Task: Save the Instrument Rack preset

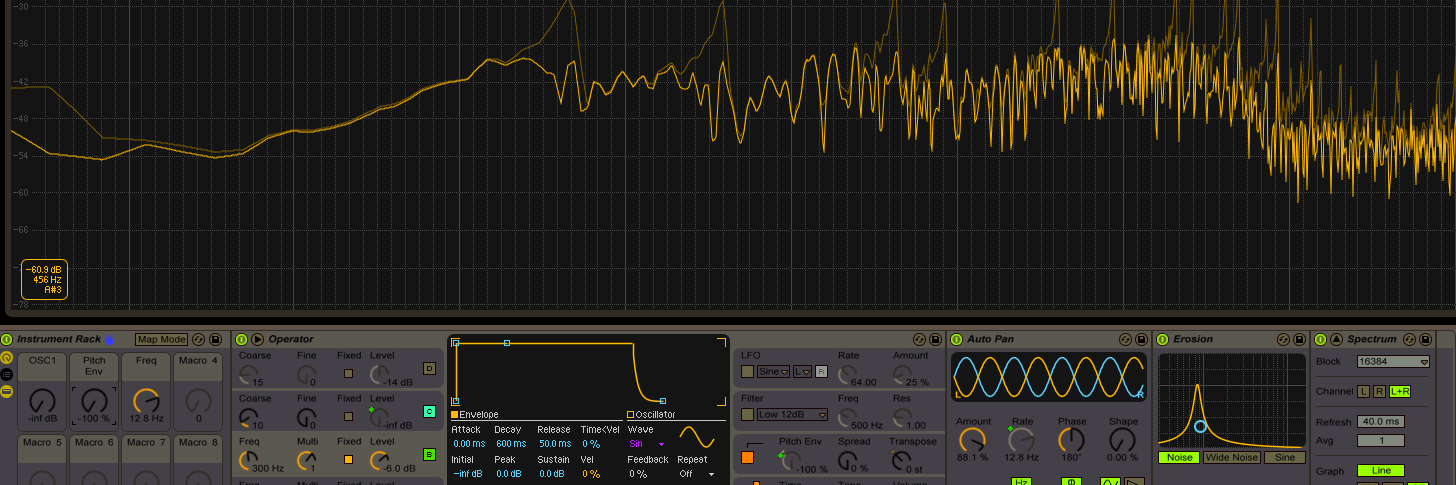Action: [215, 340]
